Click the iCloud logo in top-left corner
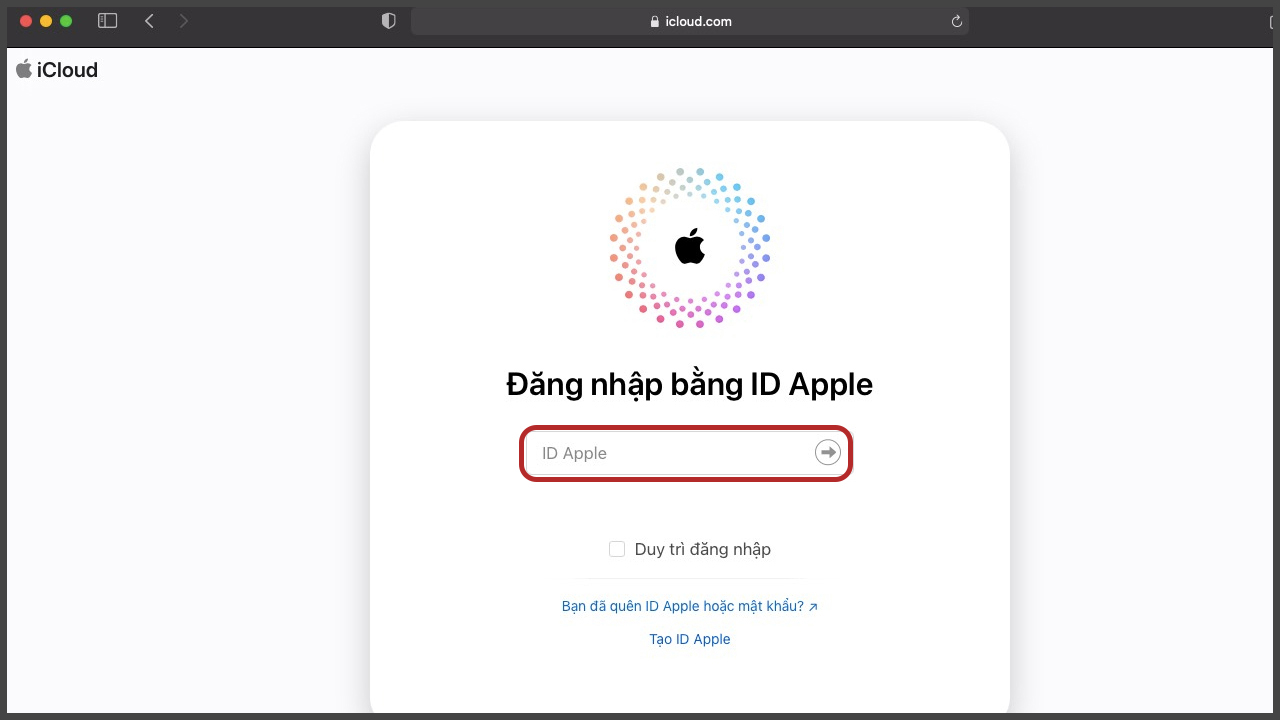1280x720 pixels. 57,69
